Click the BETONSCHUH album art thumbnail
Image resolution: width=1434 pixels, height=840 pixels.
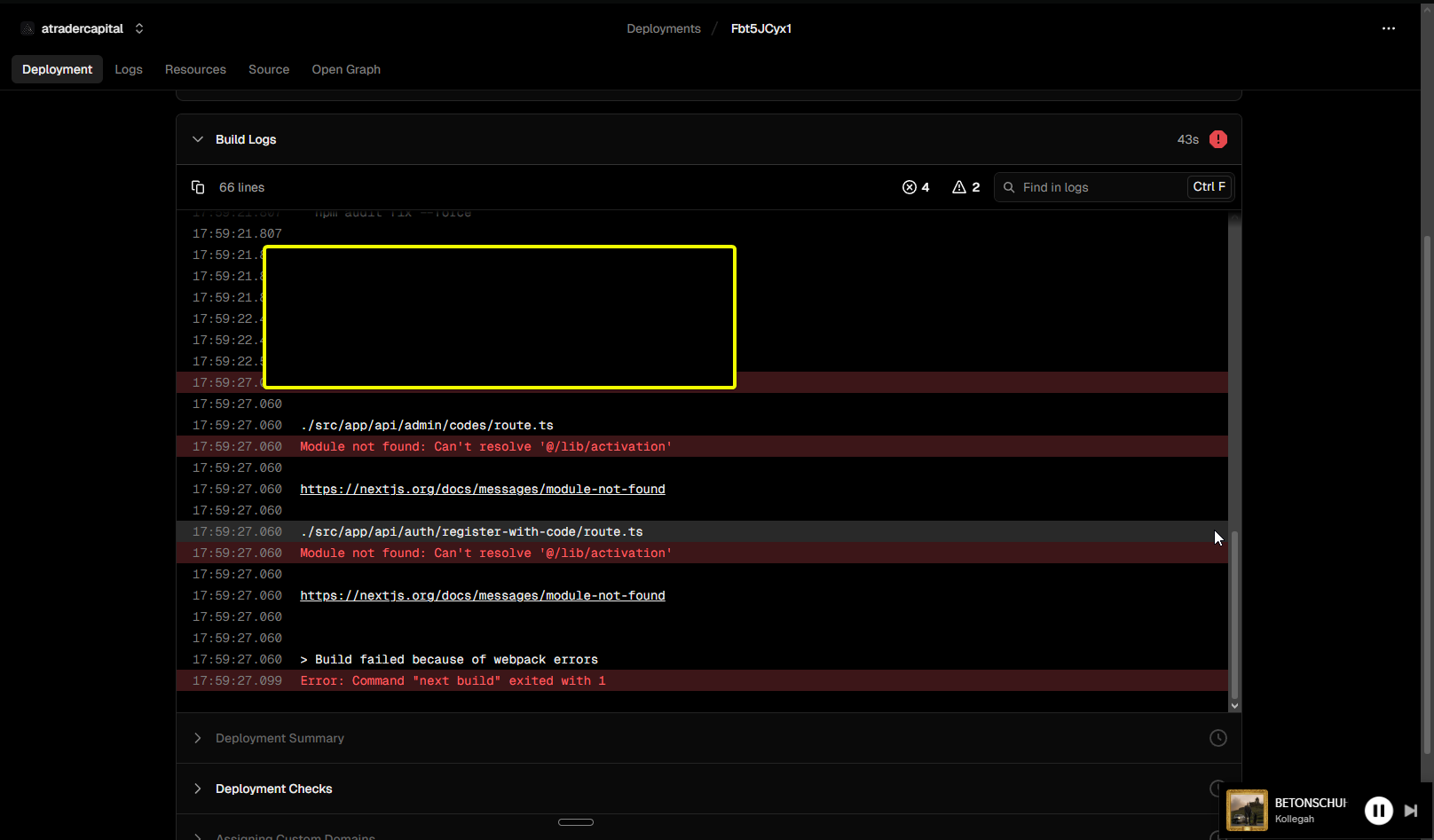point(1247,810)
